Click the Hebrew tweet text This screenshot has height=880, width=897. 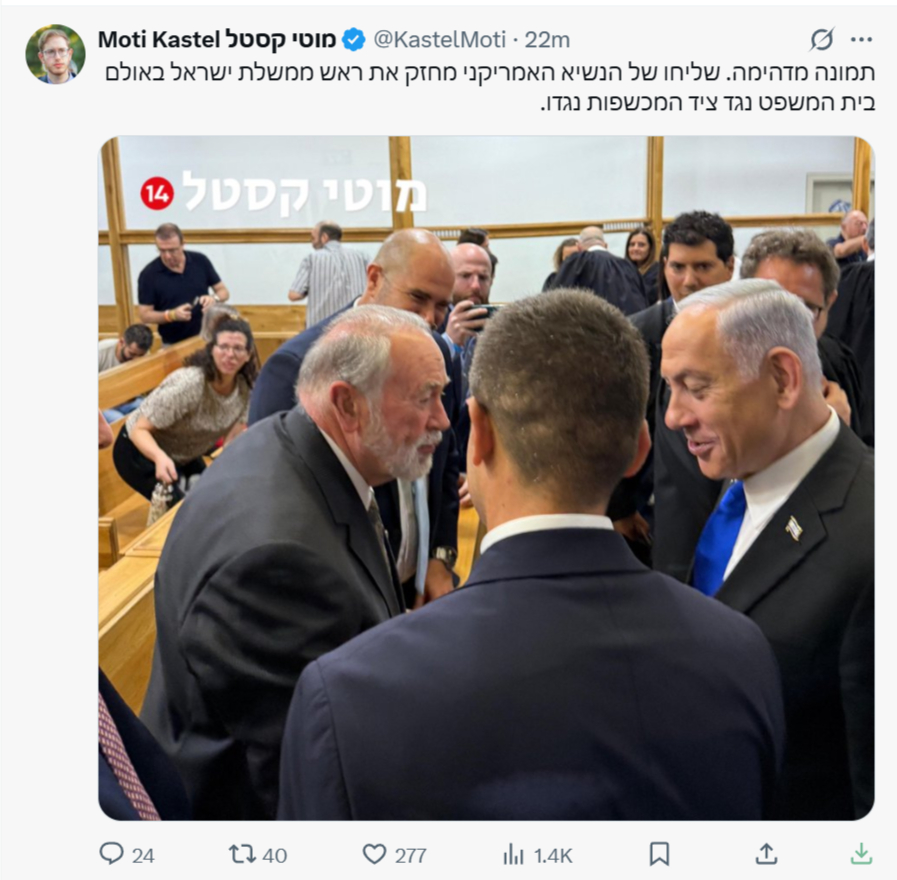click(490, 88)
